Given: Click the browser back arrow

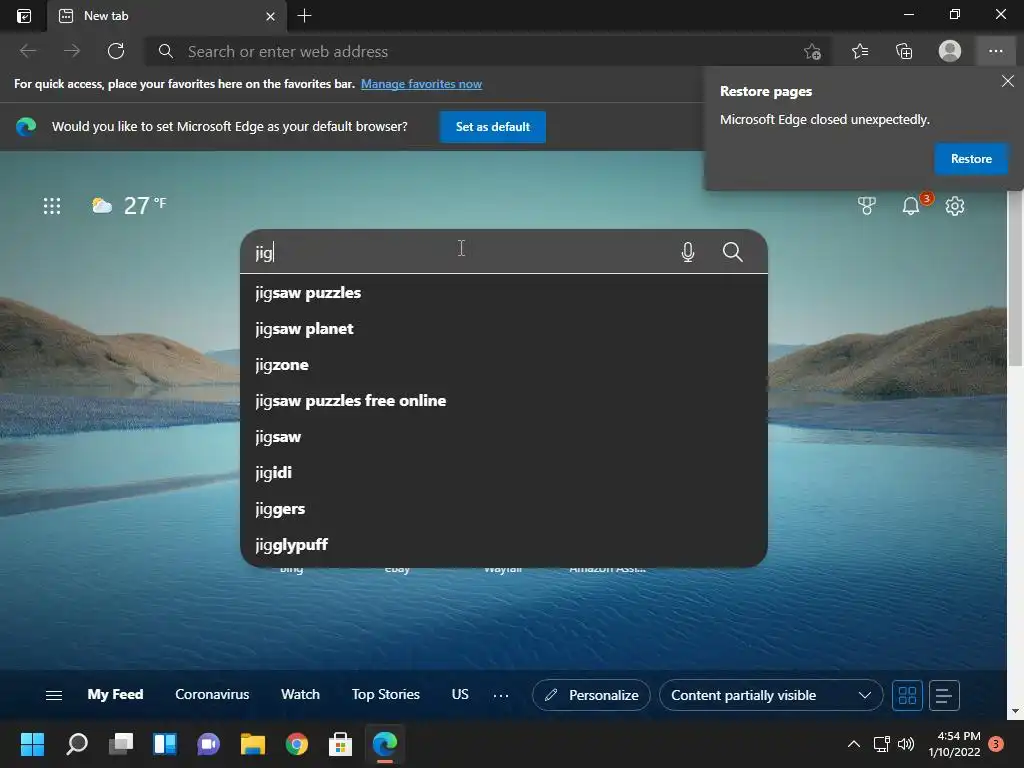Looking at the screenshot, I should click(x=28, y=51).
